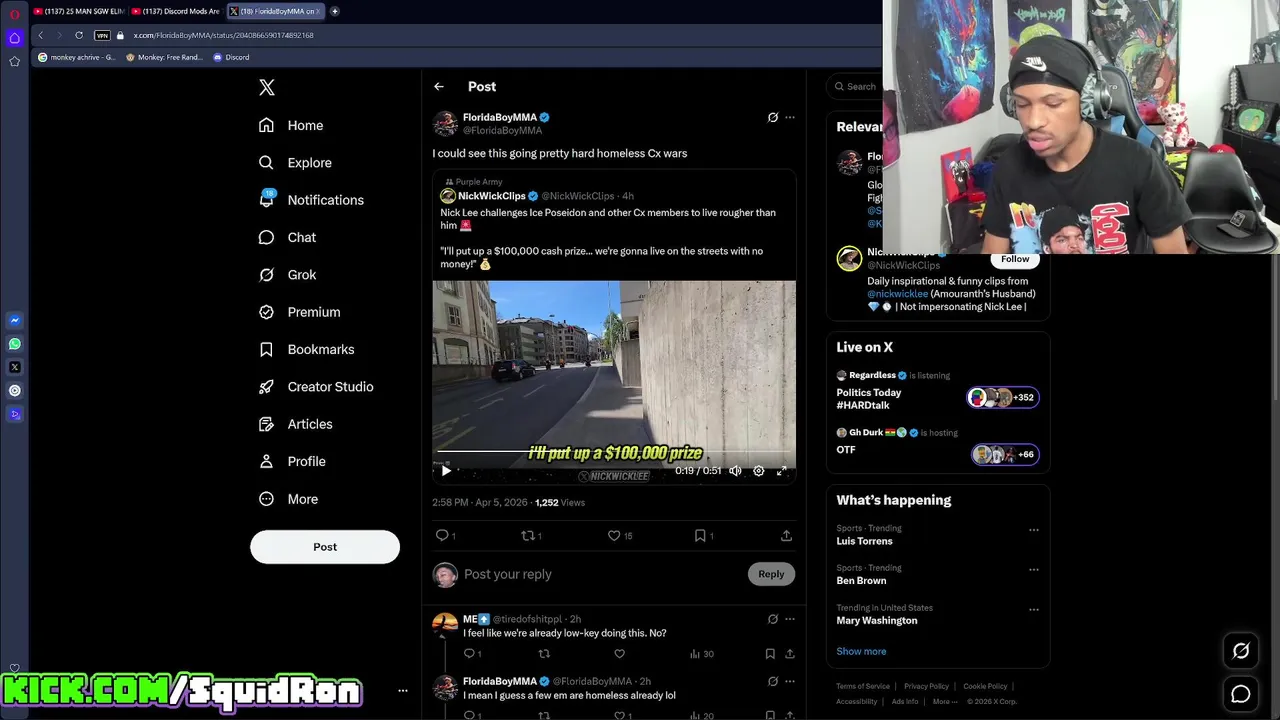Click the browser back arrow
The height and width of the screenshot is (720, 1280).
(x=41, y=35)
